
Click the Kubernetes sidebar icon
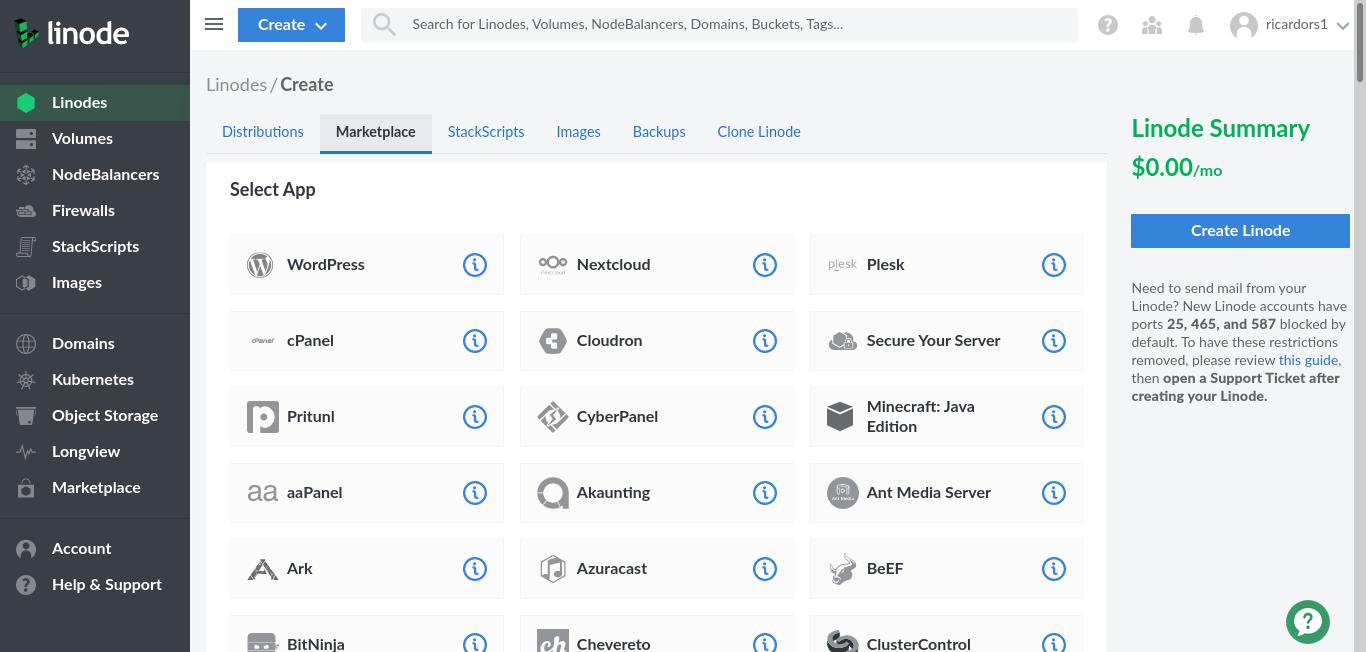point(26,380)
